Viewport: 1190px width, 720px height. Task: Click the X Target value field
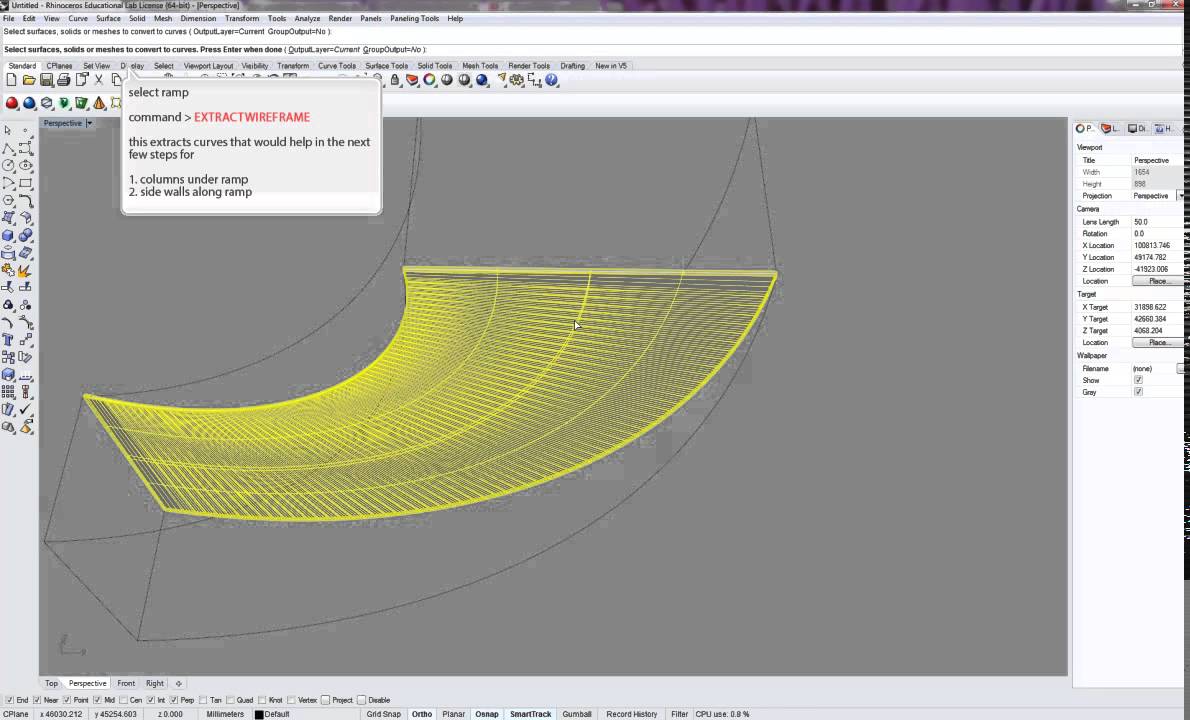tap(1157, 307)
